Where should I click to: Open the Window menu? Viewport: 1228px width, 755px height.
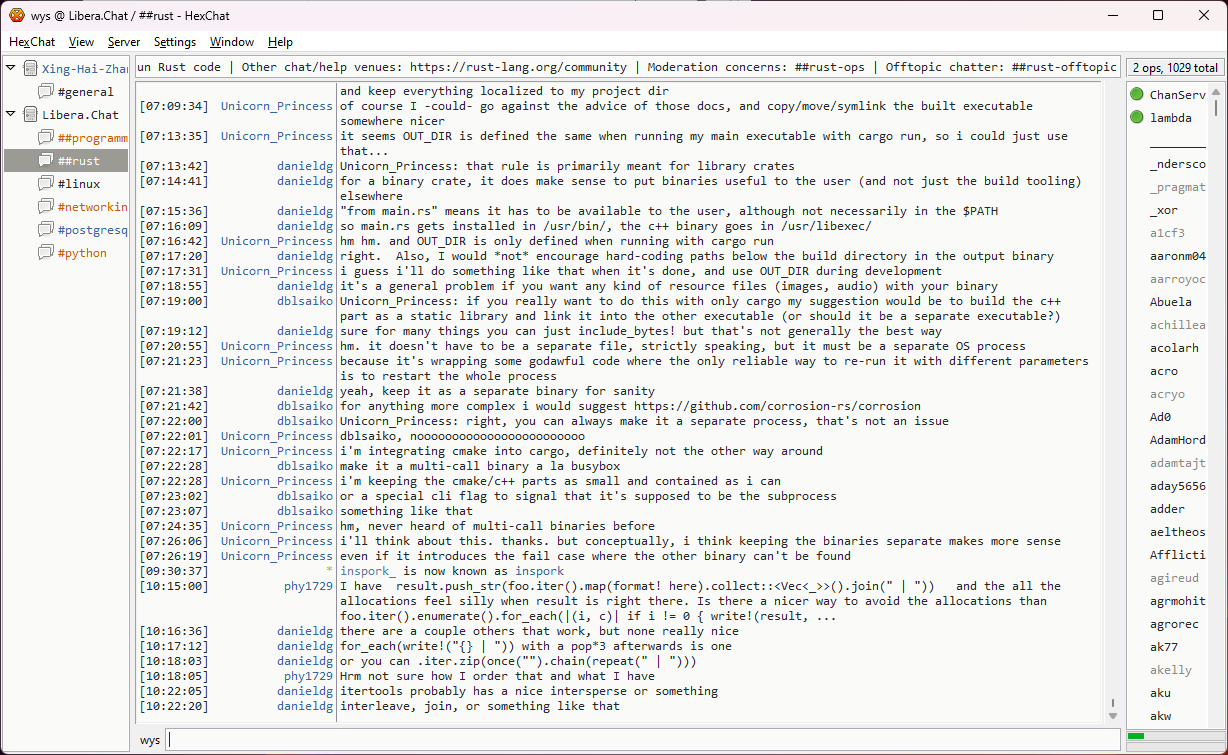(x=232, y=42)
